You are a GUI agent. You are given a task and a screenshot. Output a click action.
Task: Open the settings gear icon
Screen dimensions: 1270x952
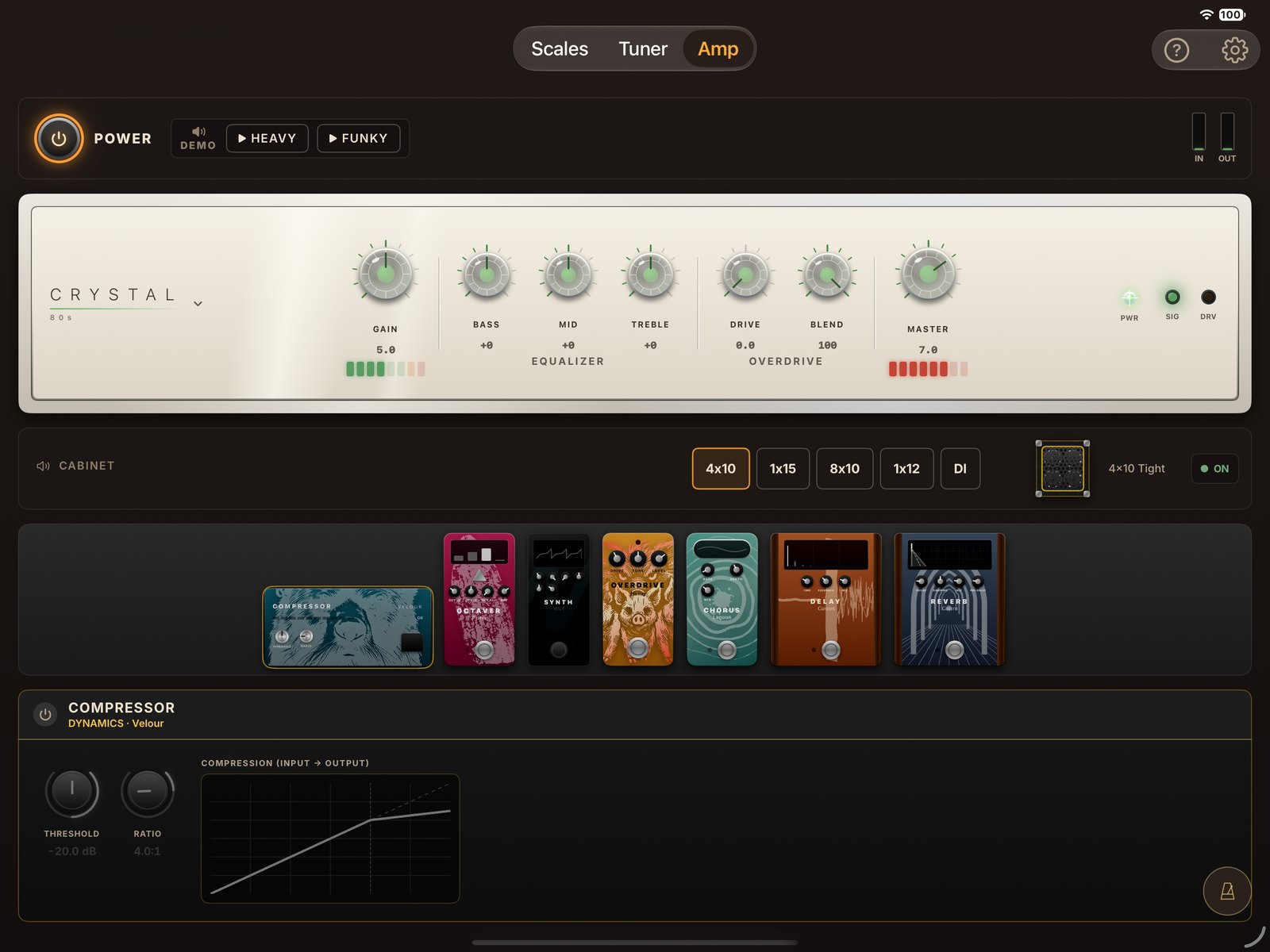coord(1234,50)
